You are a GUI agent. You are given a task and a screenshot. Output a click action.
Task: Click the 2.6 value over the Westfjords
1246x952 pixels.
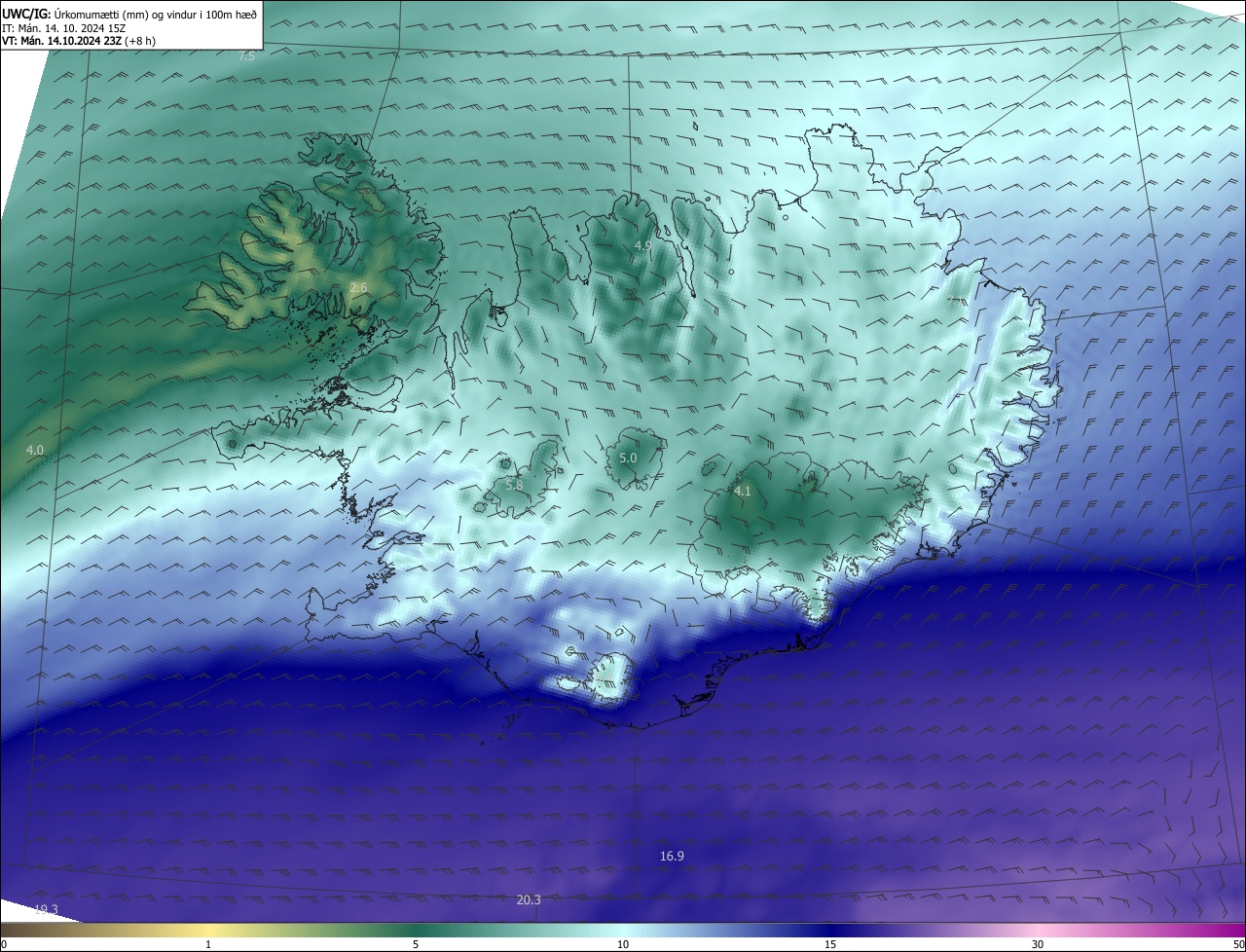point(358,287)
